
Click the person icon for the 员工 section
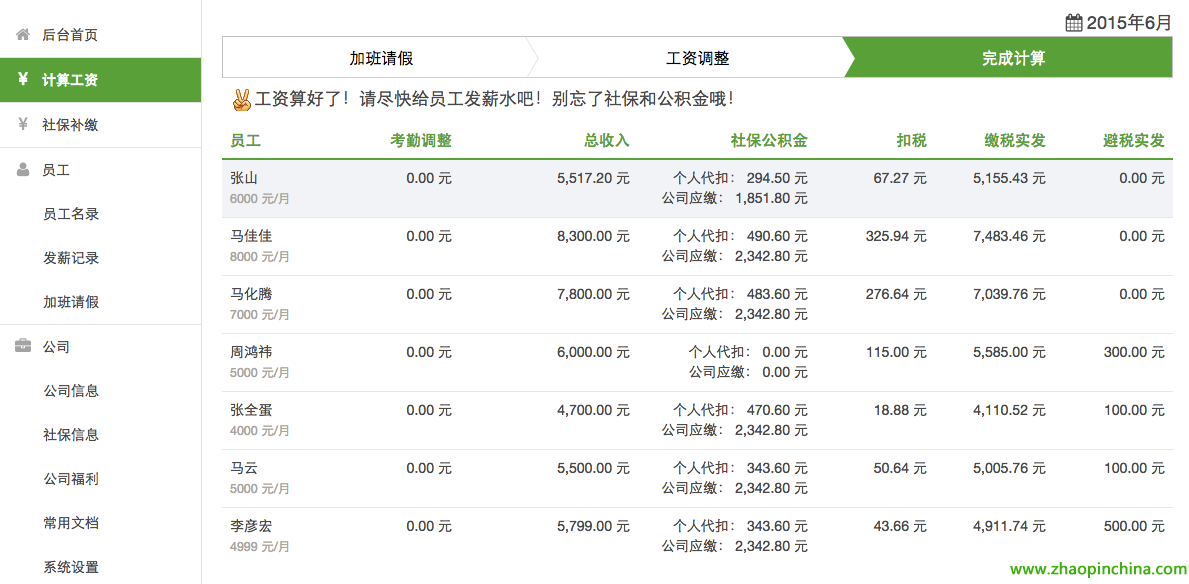click(22, 169)
